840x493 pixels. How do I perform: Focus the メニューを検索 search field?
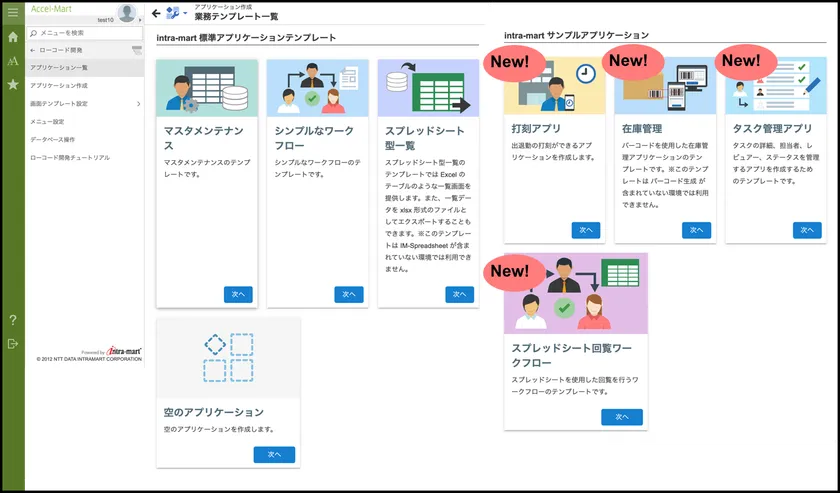coord(85,33)
